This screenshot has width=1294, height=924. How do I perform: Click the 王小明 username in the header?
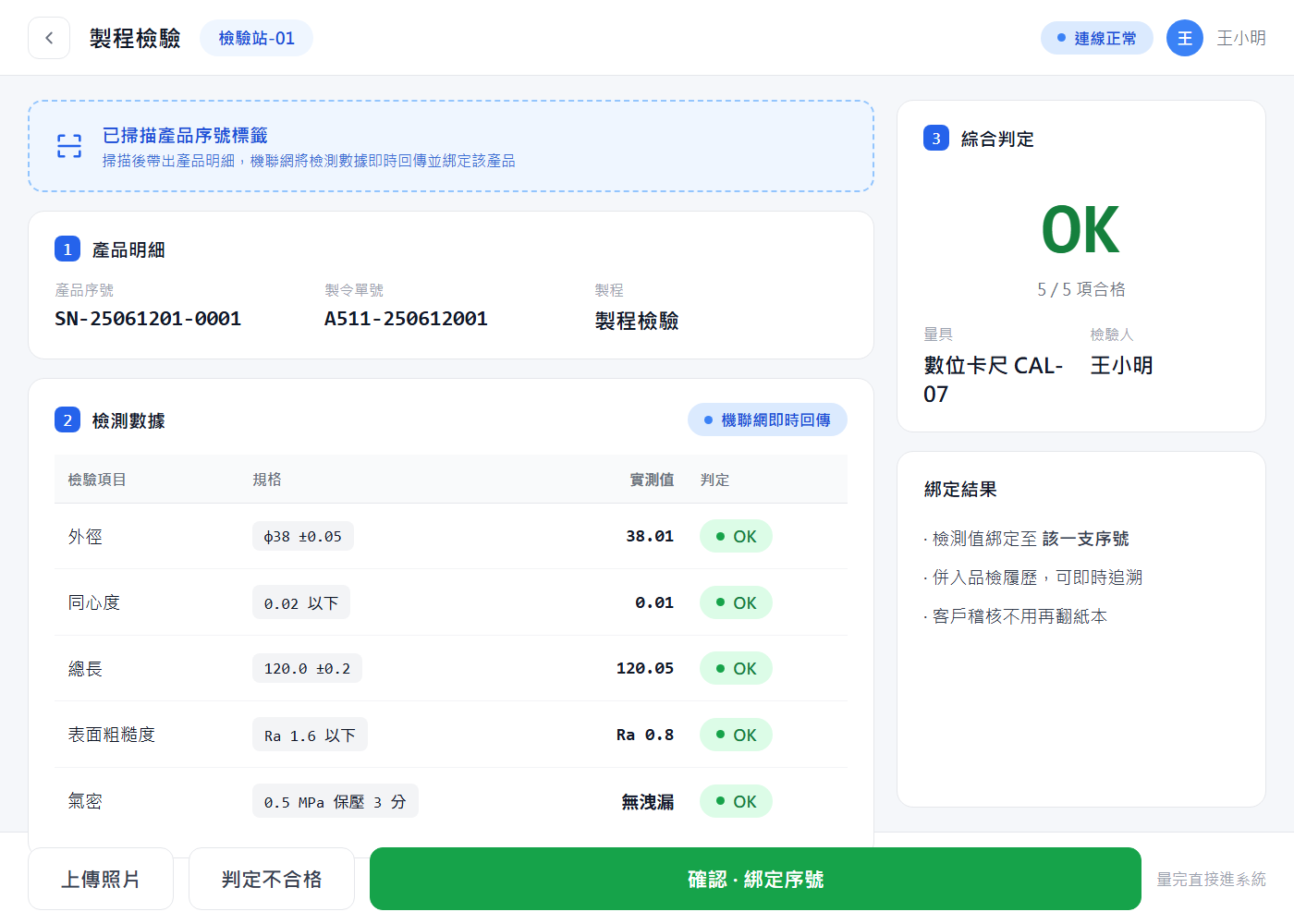1241,38
